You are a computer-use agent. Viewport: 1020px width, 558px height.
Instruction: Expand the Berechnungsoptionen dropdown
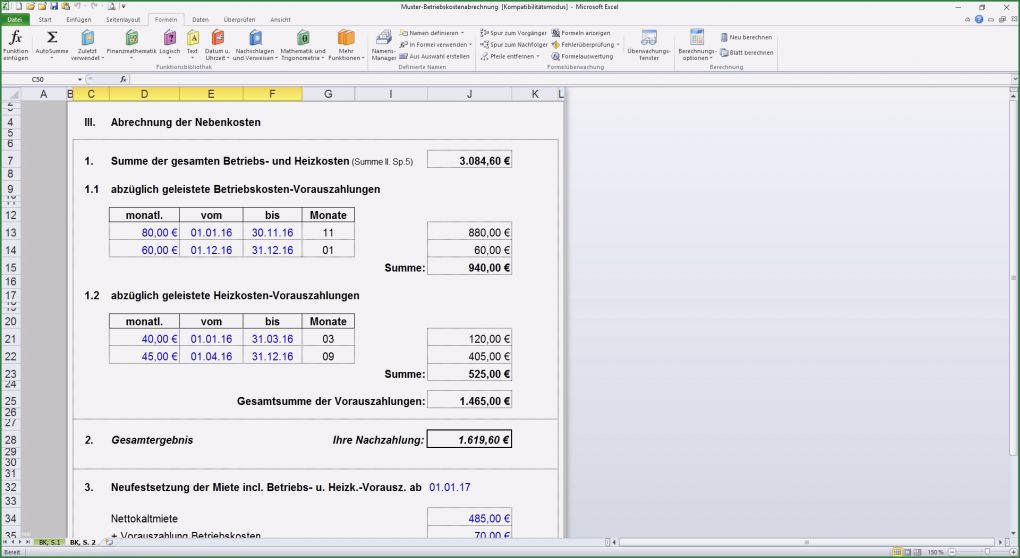pyautogui.click(x=697, y=45)
